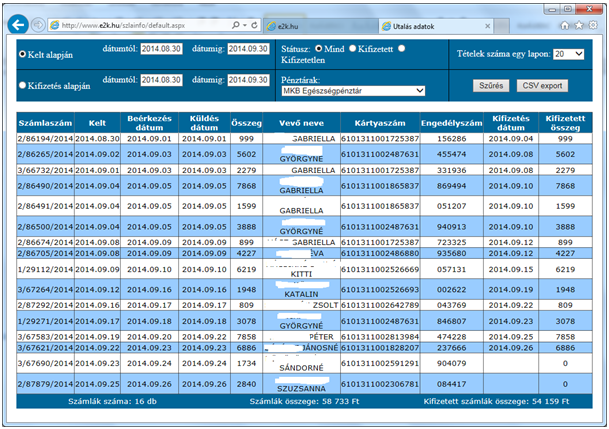
Task: Select invoice number 2/86491/2014
Action: [45, 206]
